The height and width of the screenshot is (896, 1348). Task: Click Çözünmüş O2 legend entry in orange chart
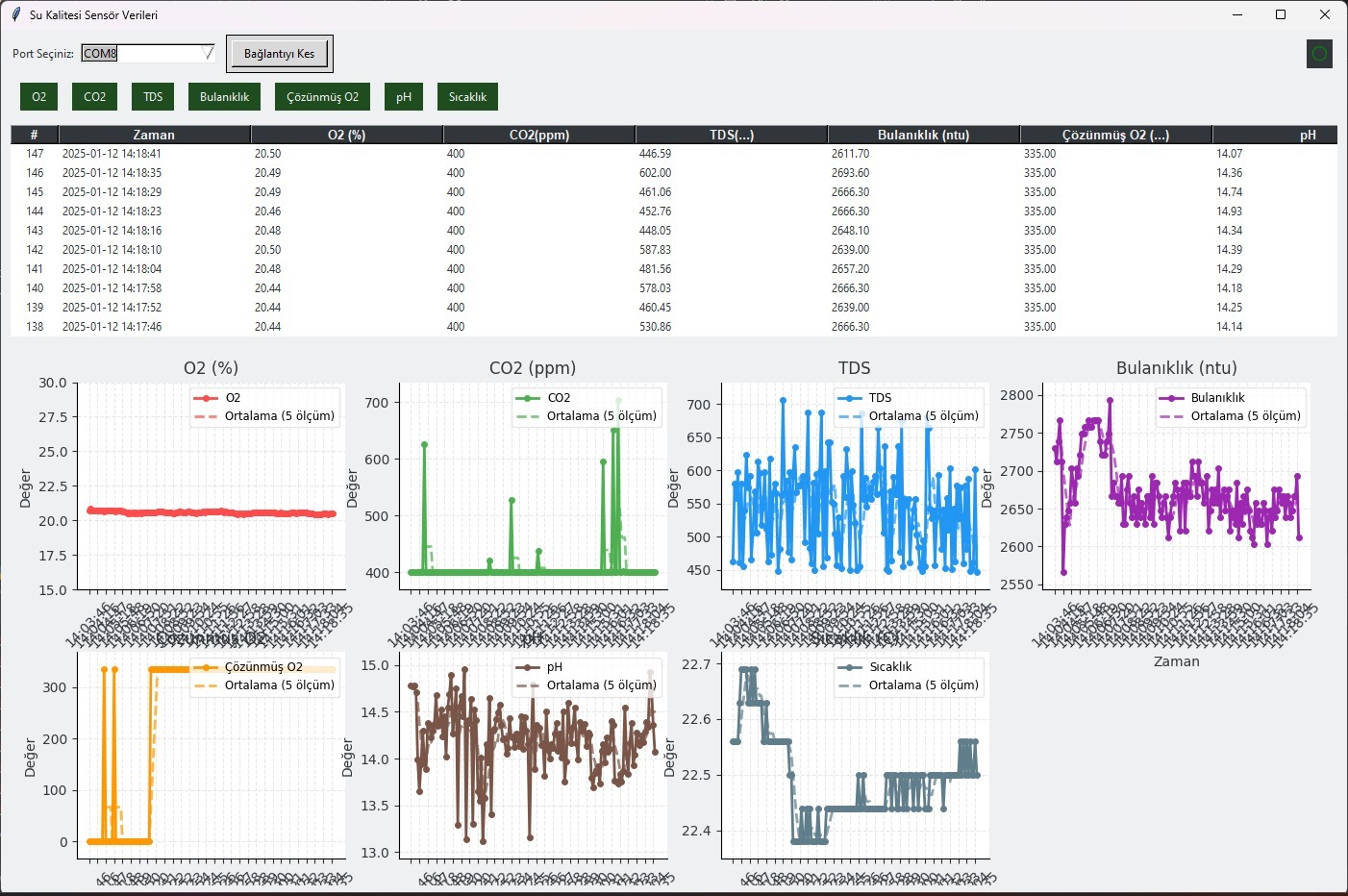point(248,666)
